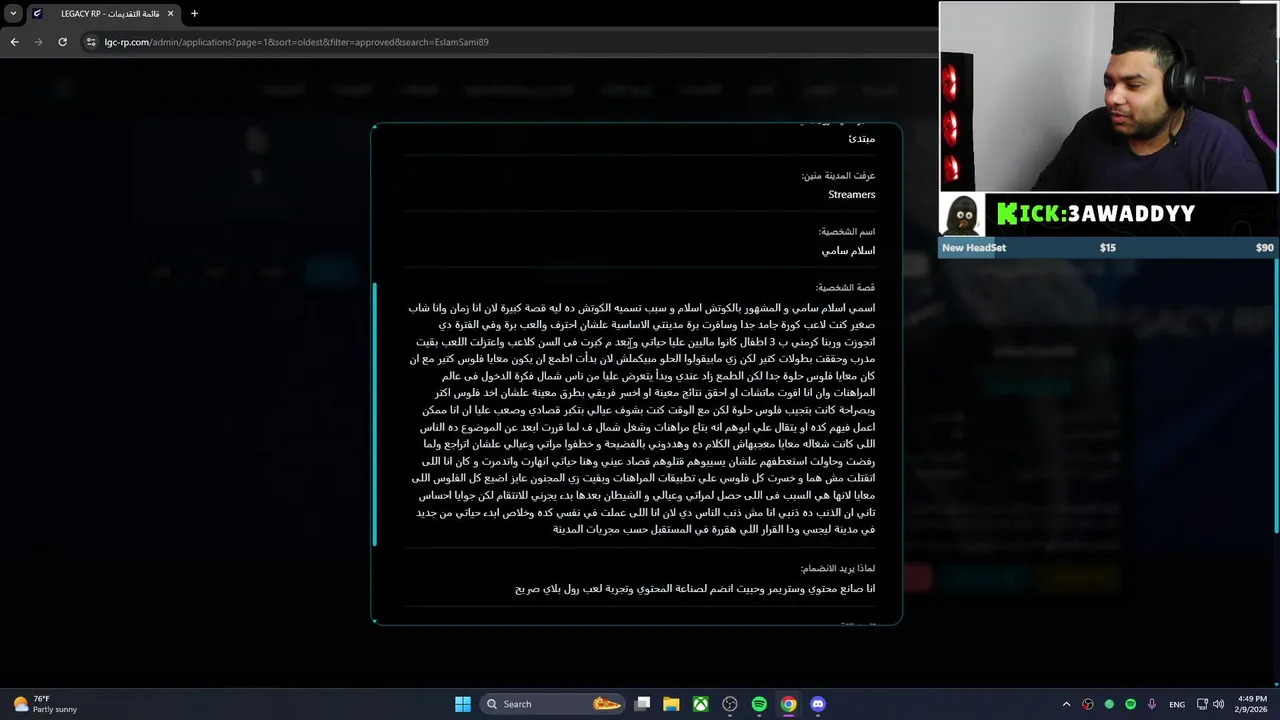Open OBS Studio from the taskbar
Image resolution: width=1280 pixels, height=720 pixels.
[x=730, y=704]
